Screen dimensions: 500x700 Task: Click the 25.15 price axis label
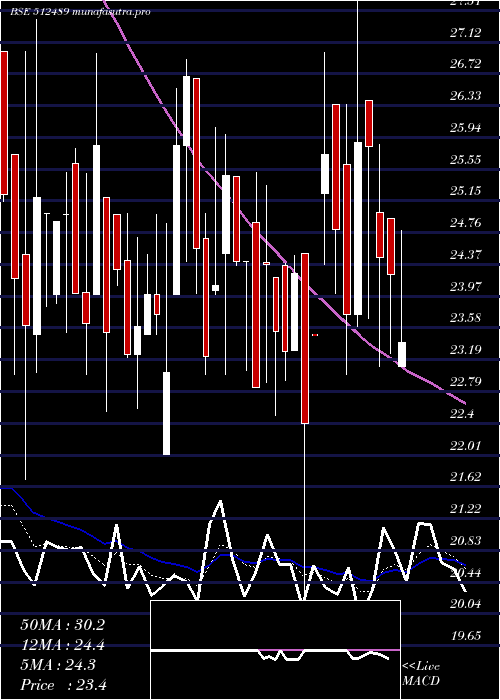466,191
